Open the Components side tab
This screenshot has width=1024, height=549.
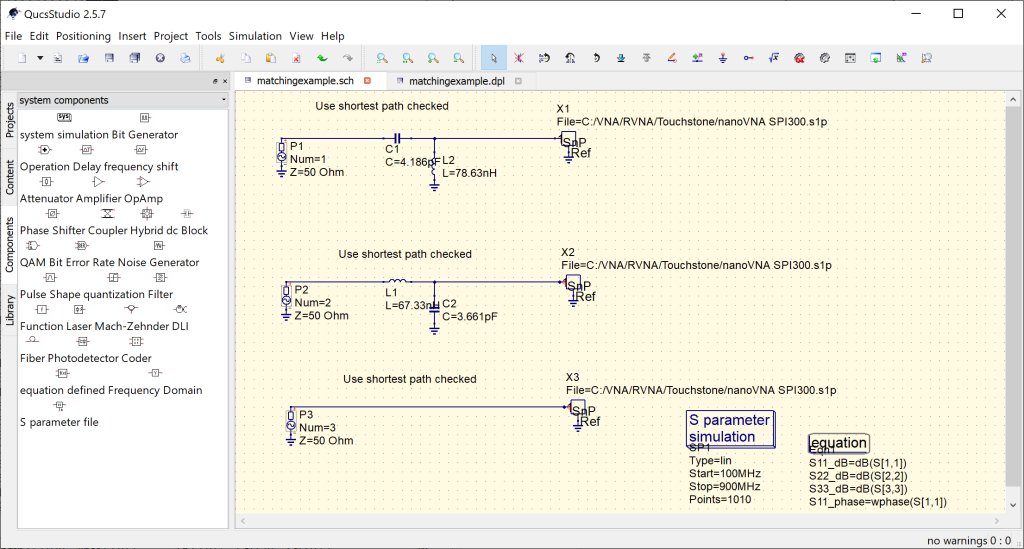[x=9, y=245]
